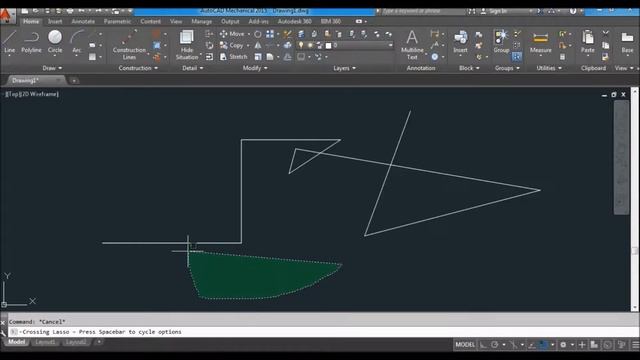Click the Hide Situation tool
The width and height of the screenshot is (640, 360).
(x=187, y=45)
